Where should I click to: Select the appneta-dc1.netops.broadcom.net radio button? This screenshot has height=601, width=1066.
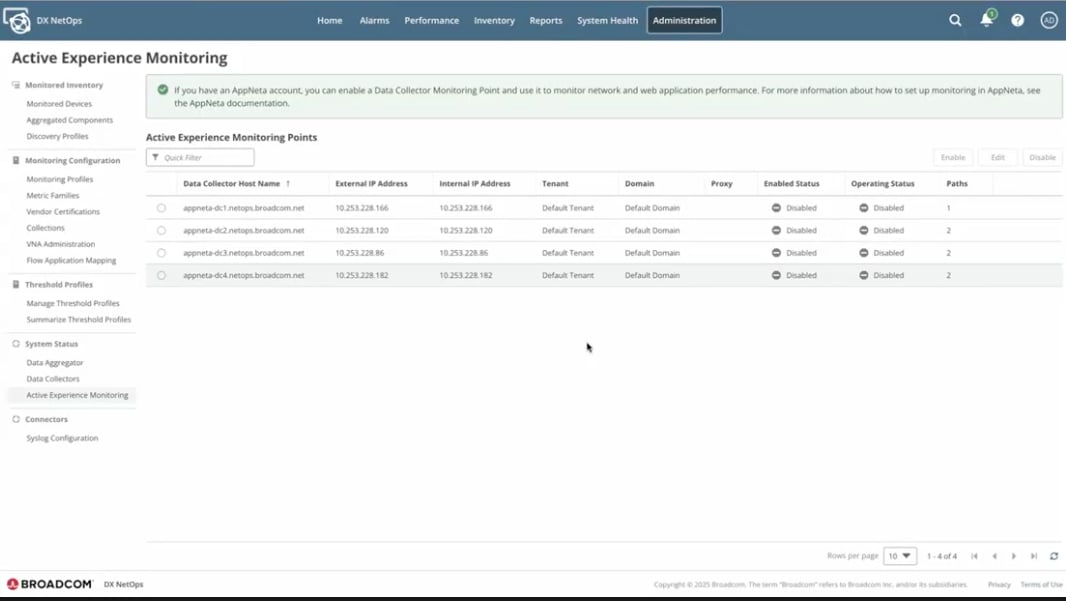pyautogui.click(x=161, y=208)
